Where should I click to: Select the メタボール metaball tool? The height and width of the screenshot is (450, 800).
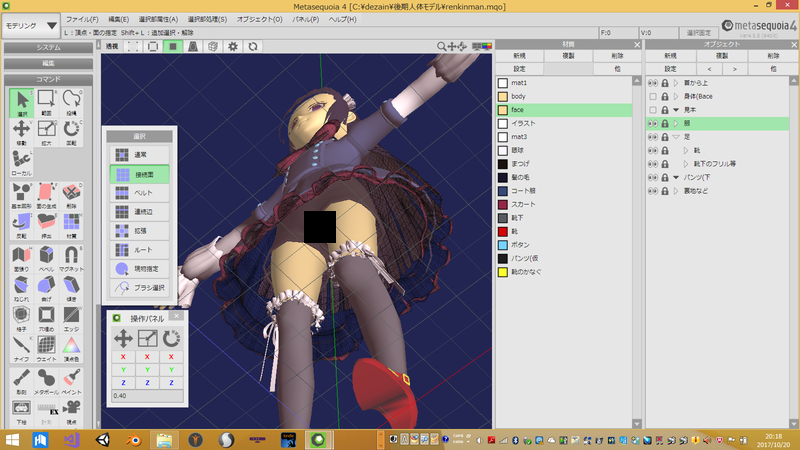coord(46,382)
